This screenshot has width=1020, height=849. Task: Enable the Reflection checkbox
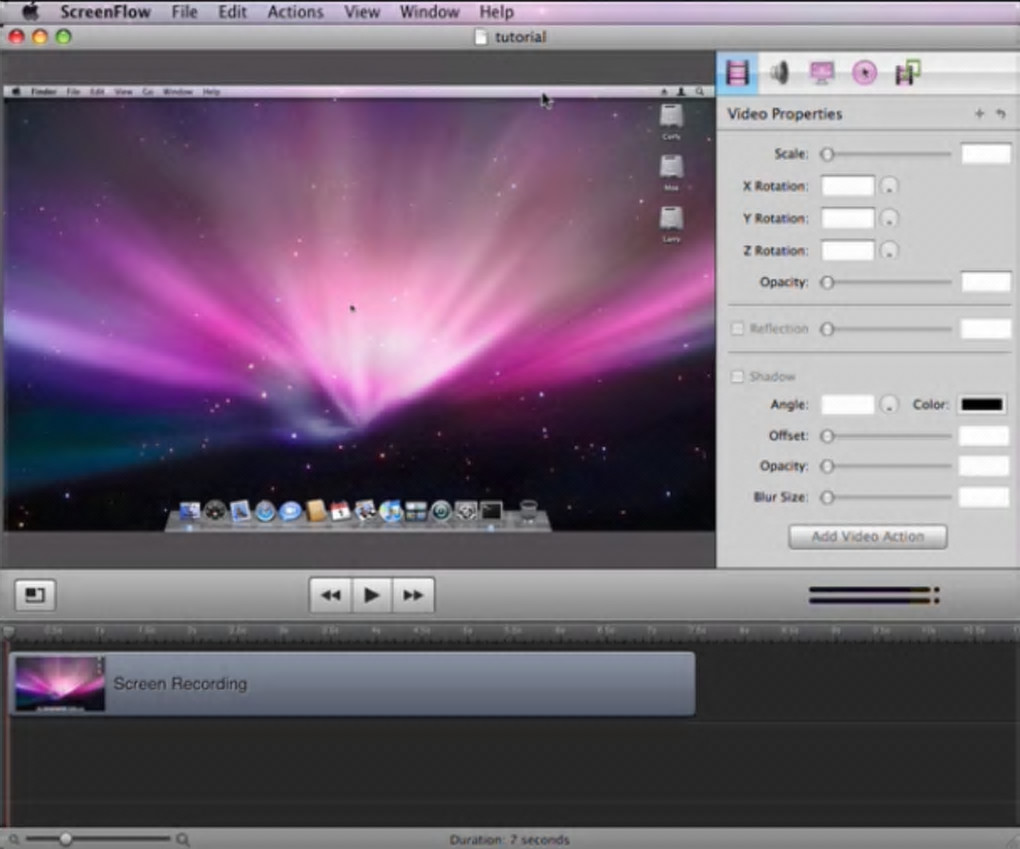click(x=738, y=329)
